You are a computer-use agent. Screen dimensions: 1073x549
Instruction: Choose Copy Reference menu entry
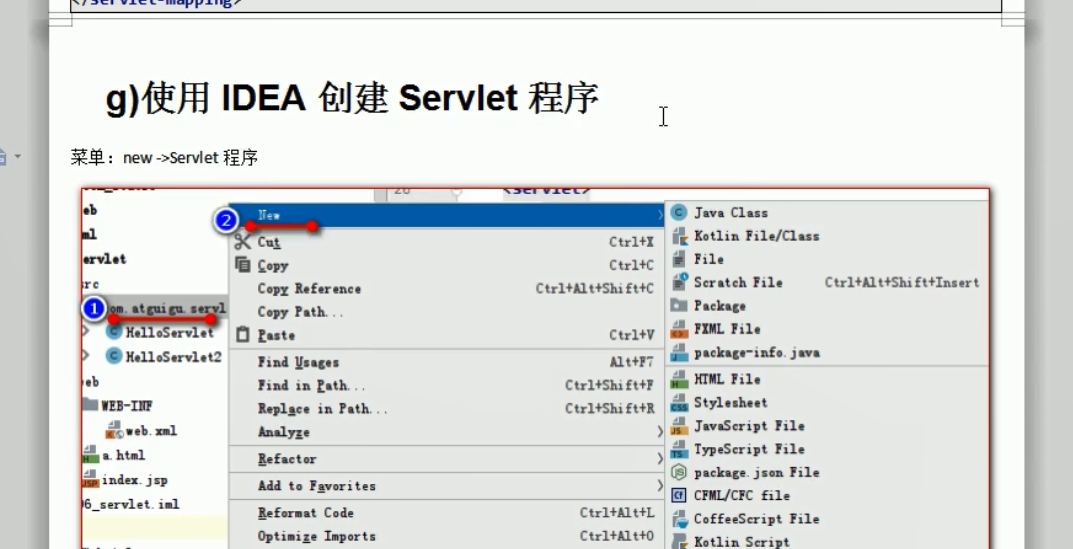click(x=446, y=288)
